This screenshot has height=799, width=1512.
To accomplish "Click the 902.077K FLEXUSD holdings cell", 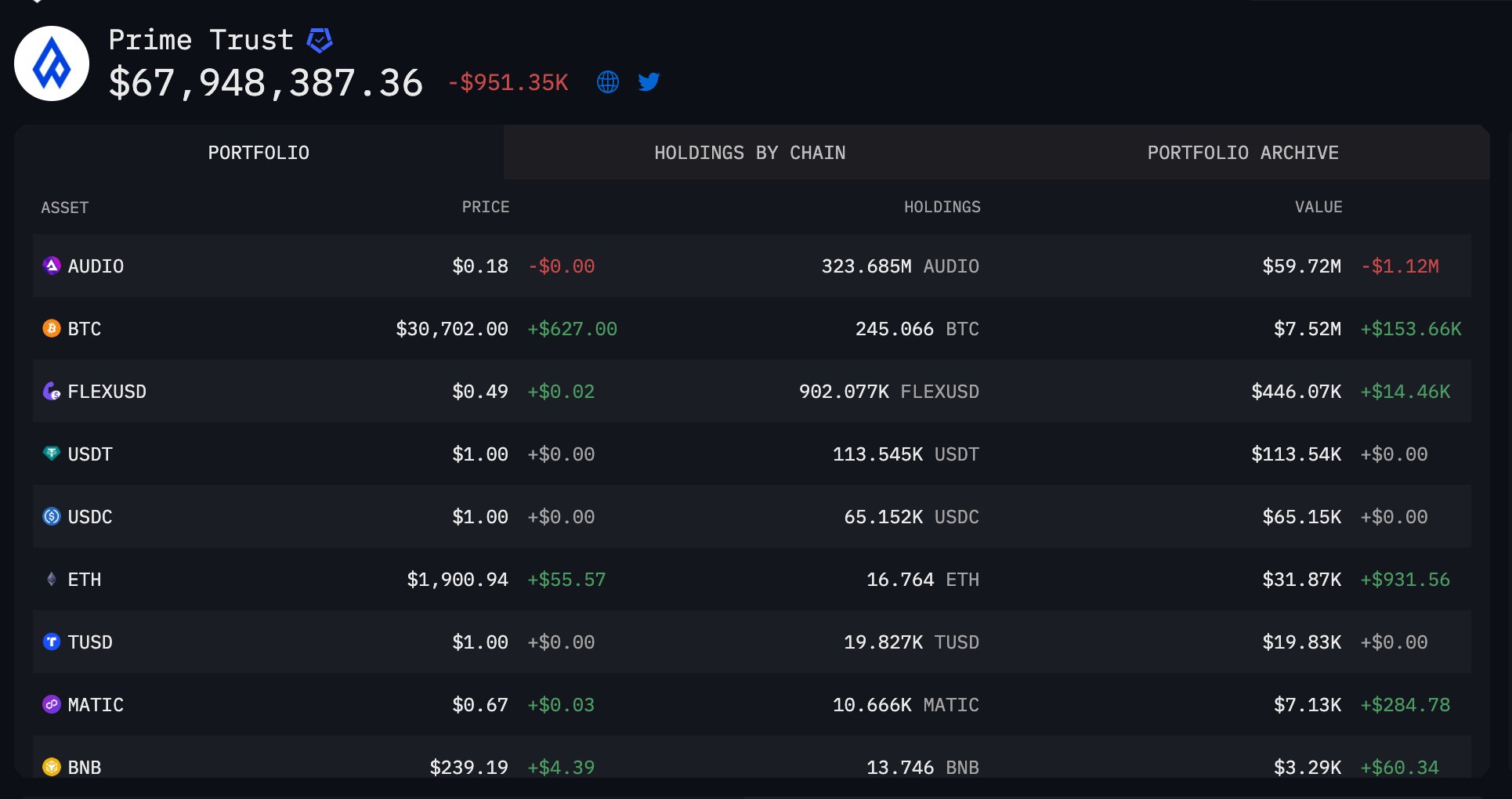I will click(889, 392).
